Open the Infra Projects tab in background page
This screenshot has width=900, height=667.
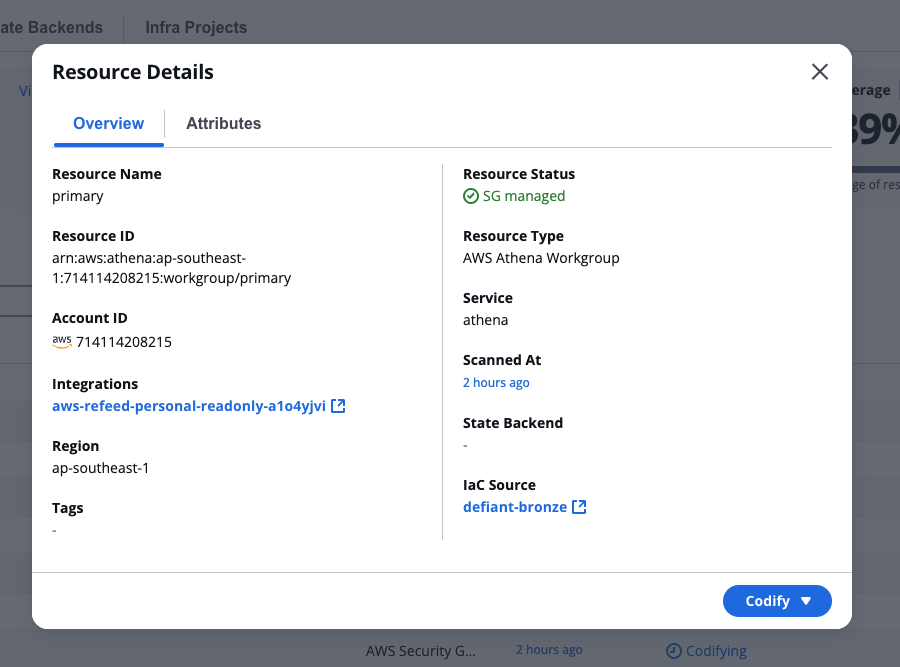pos(196,28)
